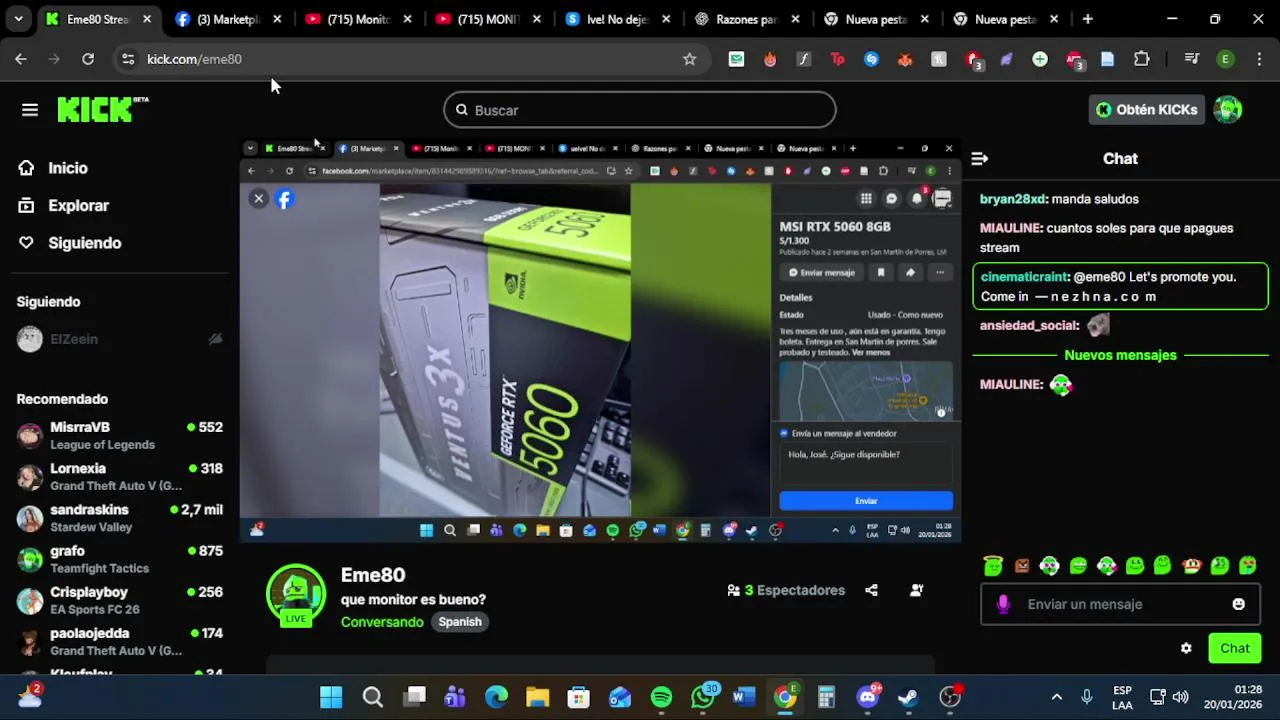Go to Inicio in the sidebar
The width and height of the screenshot is (1280, 720).
coord(68,168)
